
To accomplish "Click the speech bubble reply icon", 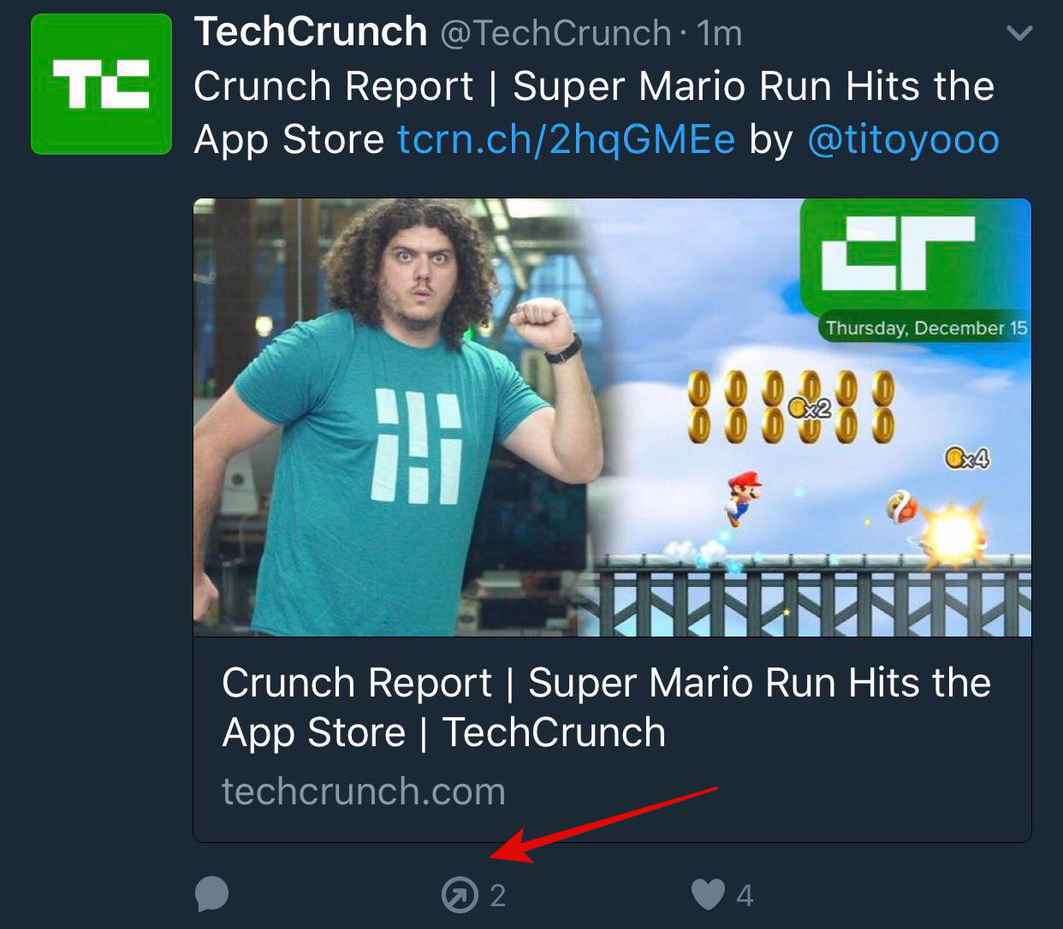I will pos(212,896).
